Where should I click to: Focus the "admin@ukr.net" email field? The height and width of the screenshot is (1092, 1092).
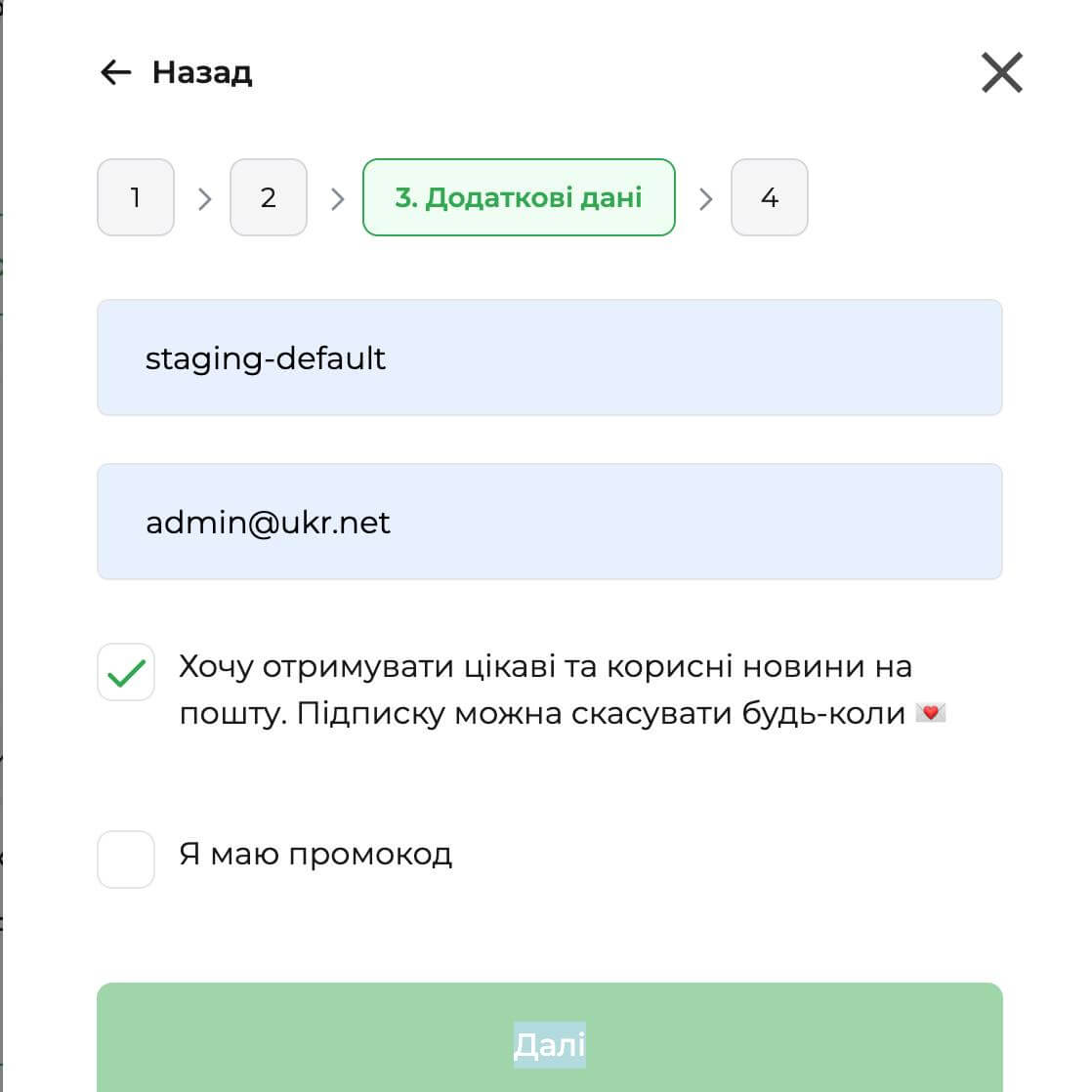pyautogui.click(x=549, y=522)
